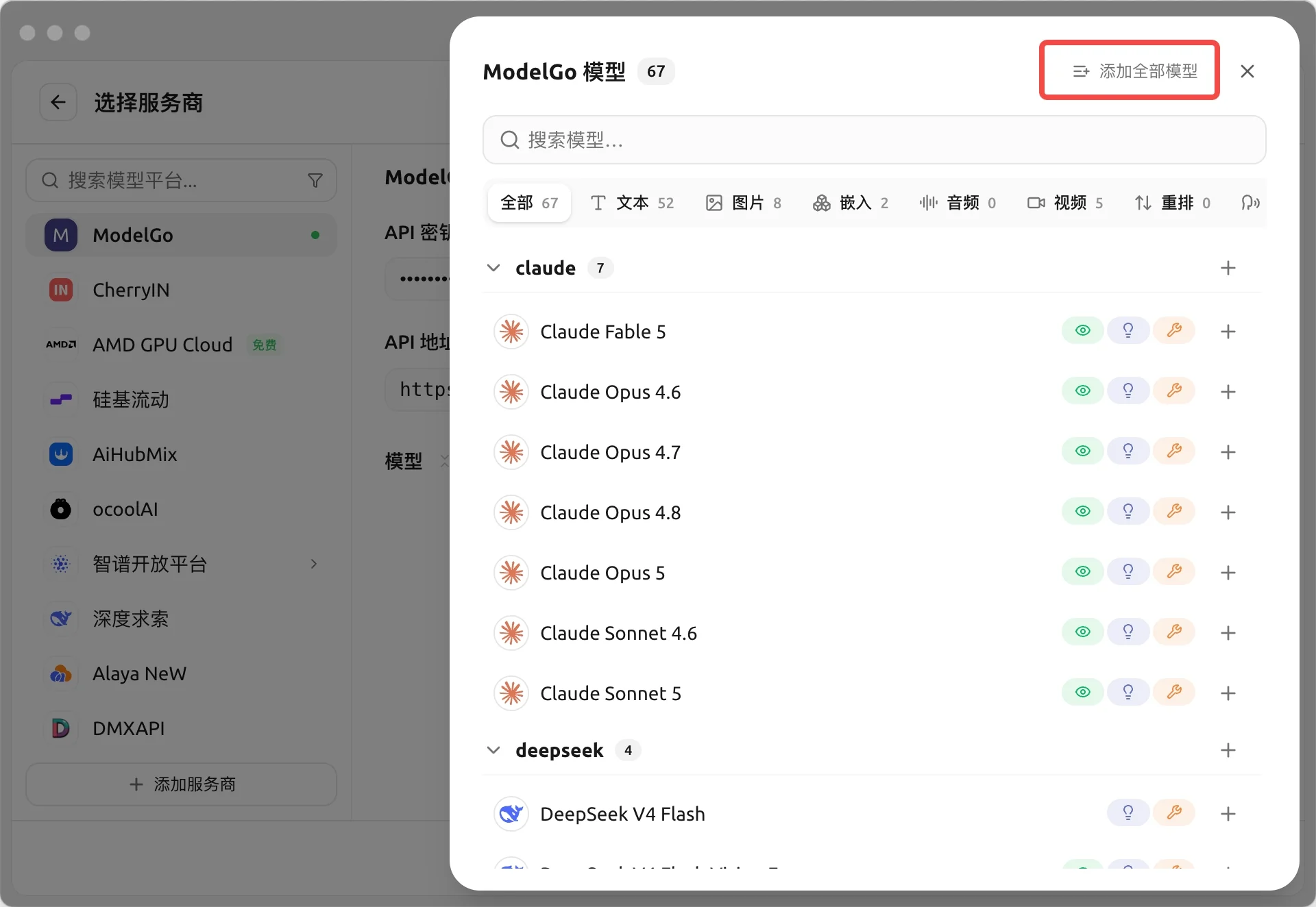The width and height of the screenshot is (1316, 907).
Task: Focus the 搜索模型 search field
Action: pos(874,140)
